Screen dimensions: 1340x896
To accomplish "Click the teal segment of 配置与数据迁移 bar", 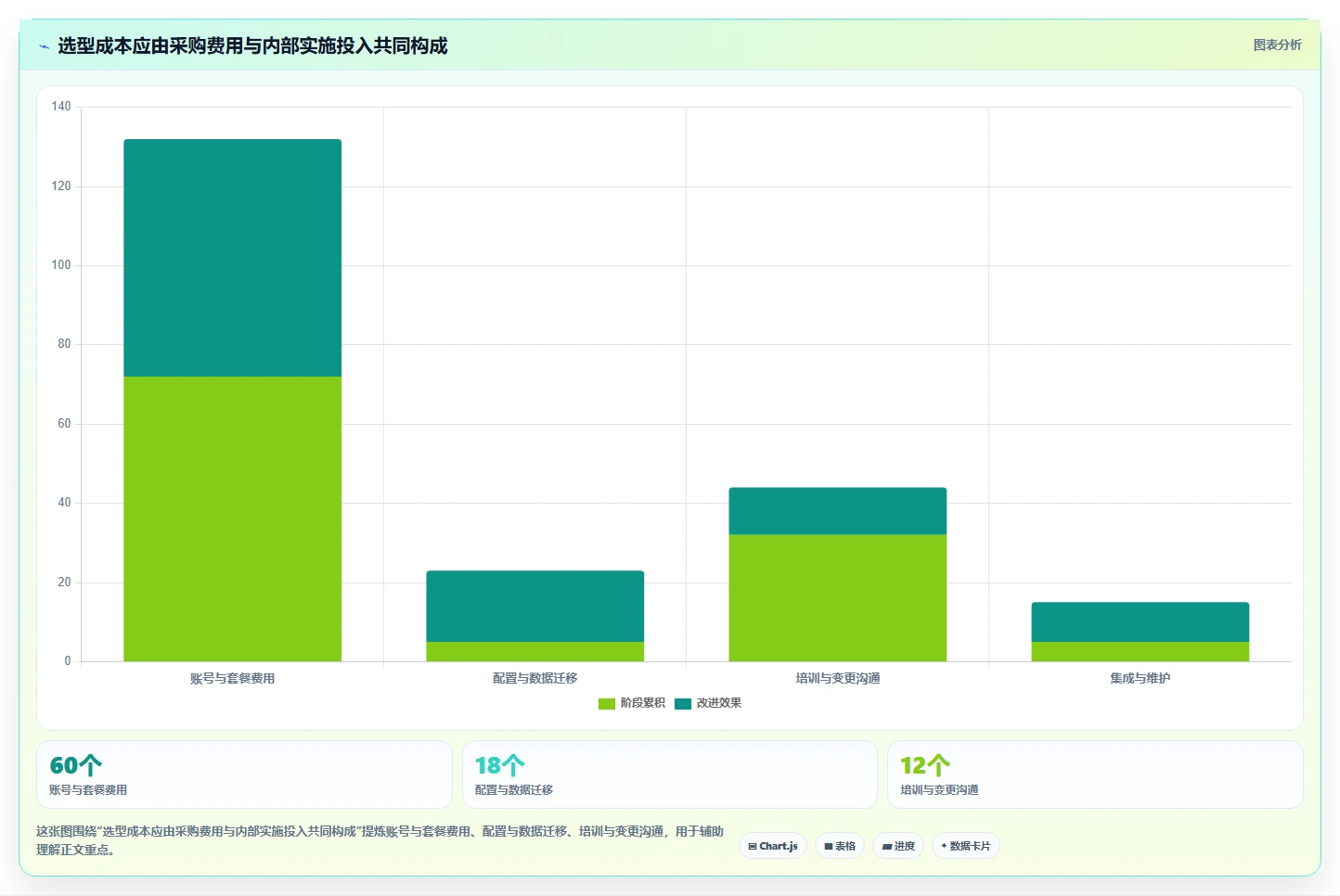I will (535, 606).
